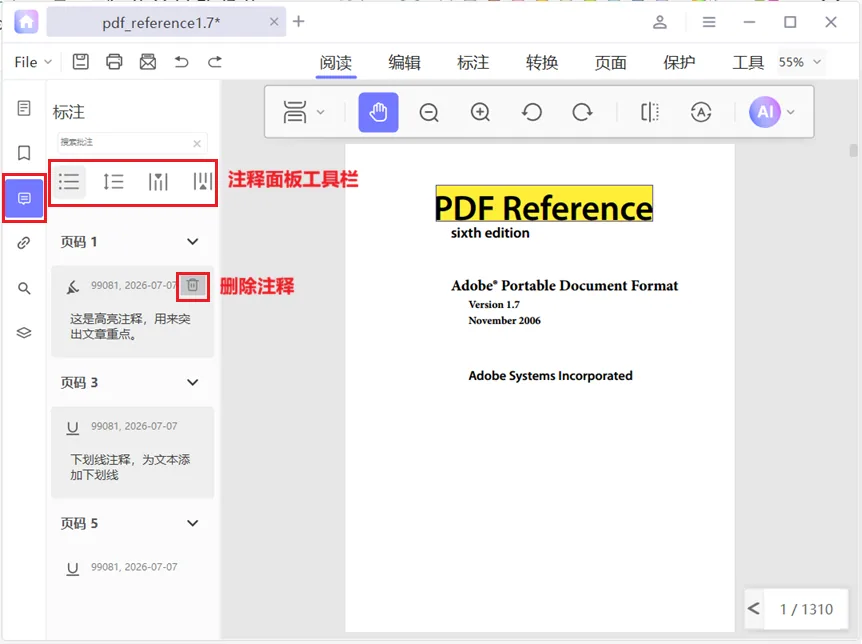Viewport: 862px width, 644px height.
Task: Print the document using the printer icon
Action: [114, 62]
